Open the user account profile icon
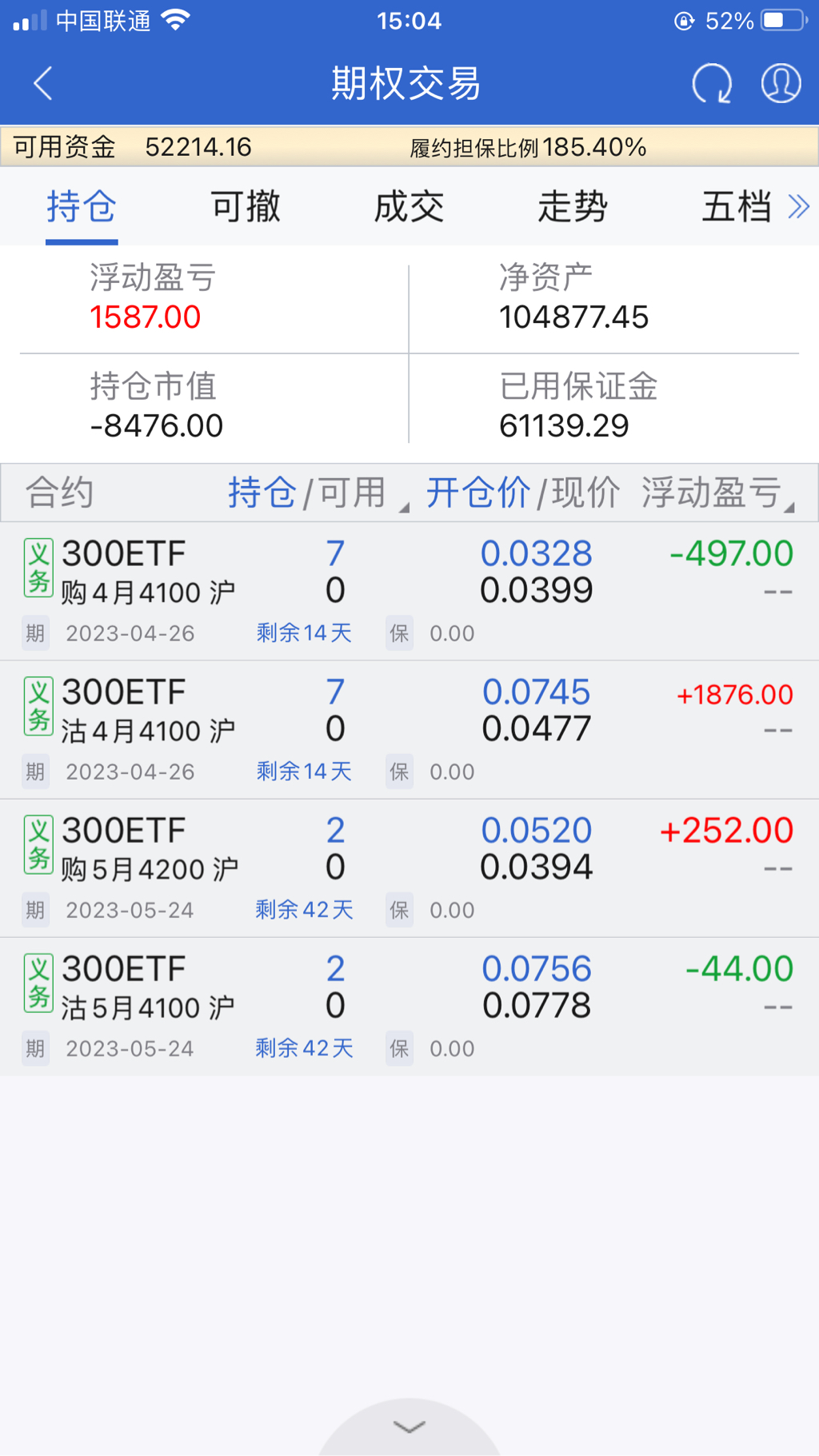The image size is (819, 1456). coord(781,83)
